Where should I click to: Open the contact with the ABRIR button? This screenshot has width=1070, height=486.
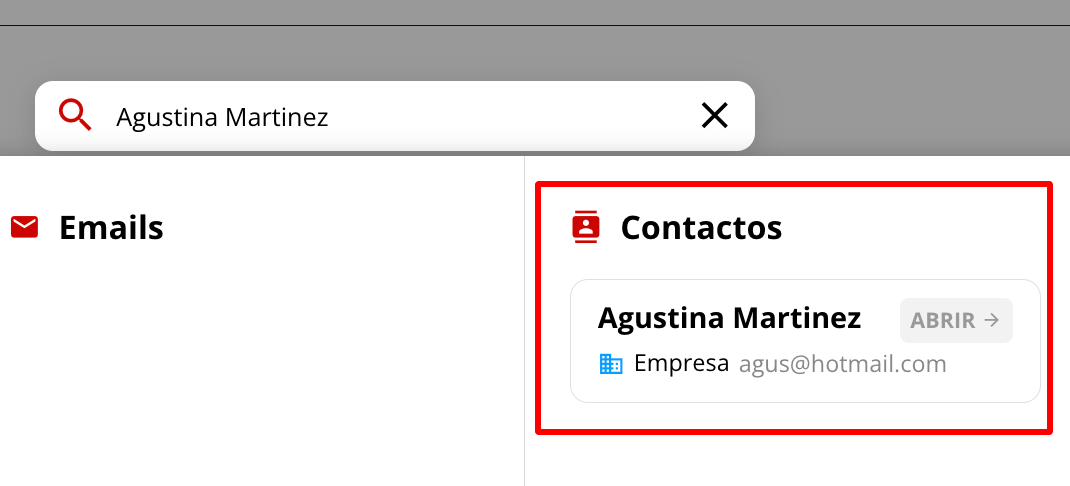pos(955,320)
